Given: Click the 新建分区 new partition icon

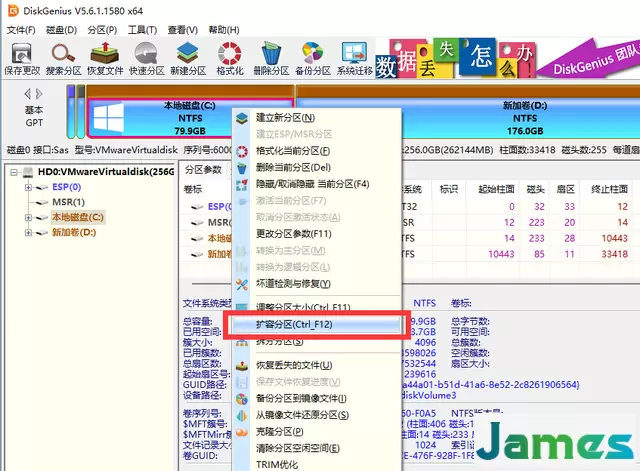Looking at the screenshot, I should (188, 59).
